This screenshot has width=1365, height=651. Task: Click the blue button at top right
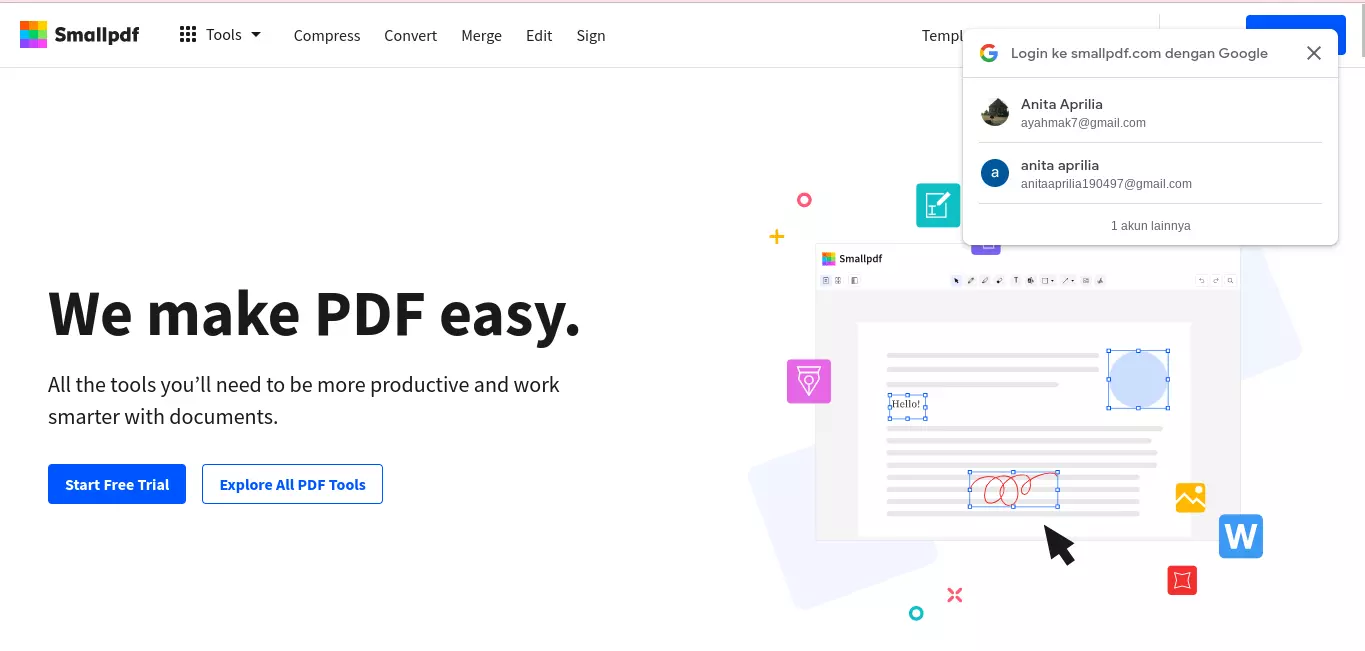[1296, 22]
